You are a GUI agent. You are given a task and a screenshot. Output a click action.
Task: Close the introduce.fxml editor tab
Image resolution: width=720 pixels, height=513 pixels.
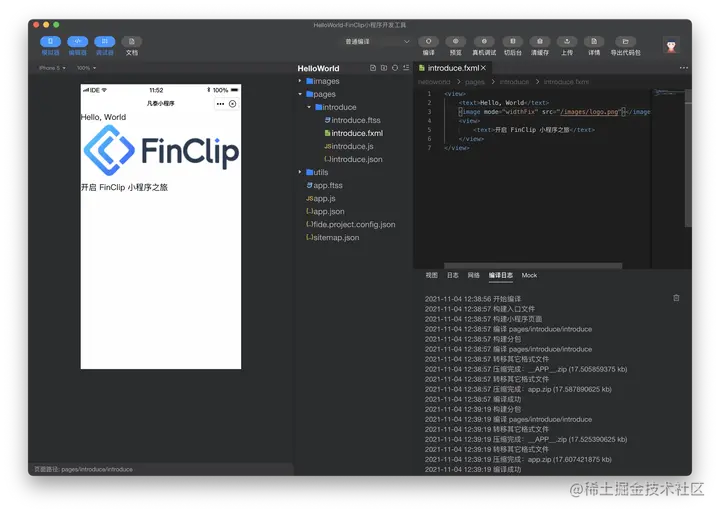point(483,68)
